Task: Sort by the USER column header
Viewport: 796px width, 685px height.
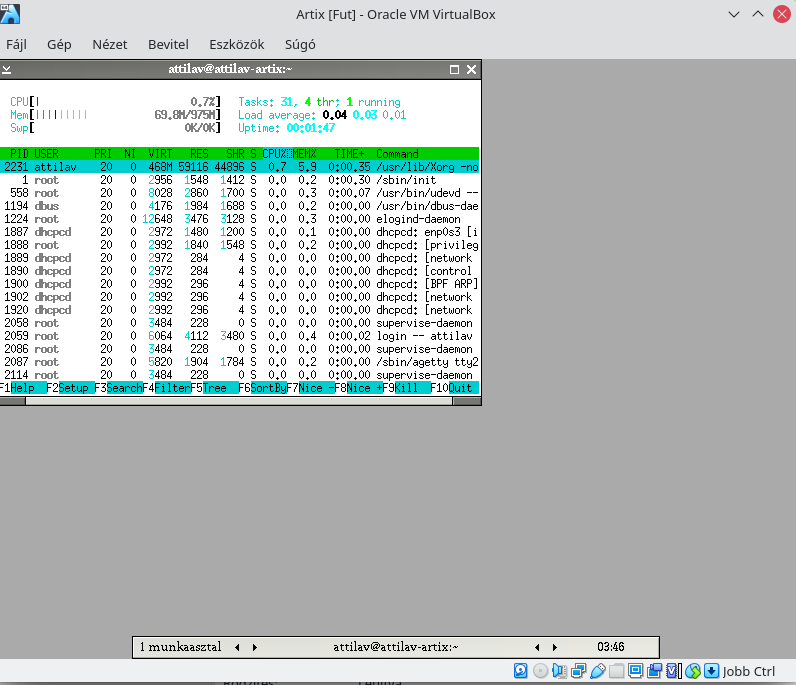Action: coord(46,154)
